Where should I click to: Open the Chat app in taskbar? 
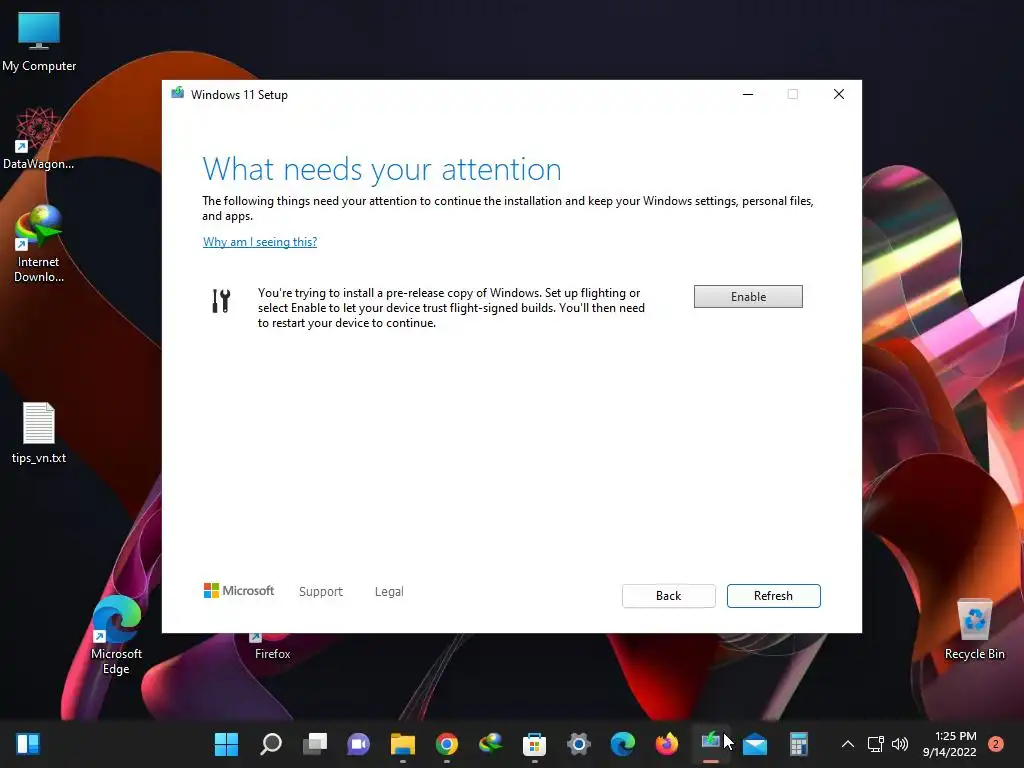point(359,744)
